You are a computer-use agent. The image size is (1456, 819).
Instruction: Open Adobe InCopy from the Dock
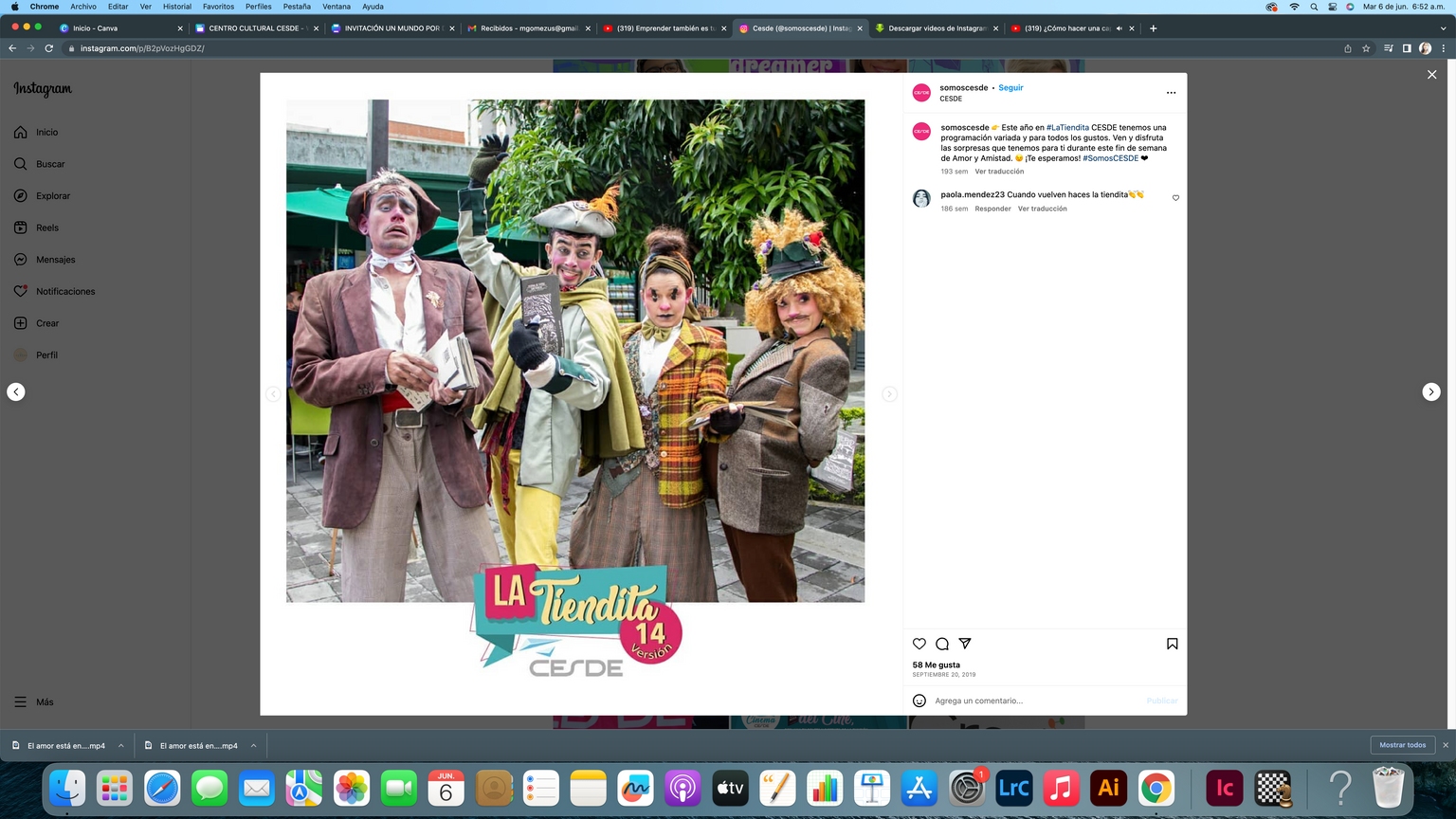(1225, 788)
